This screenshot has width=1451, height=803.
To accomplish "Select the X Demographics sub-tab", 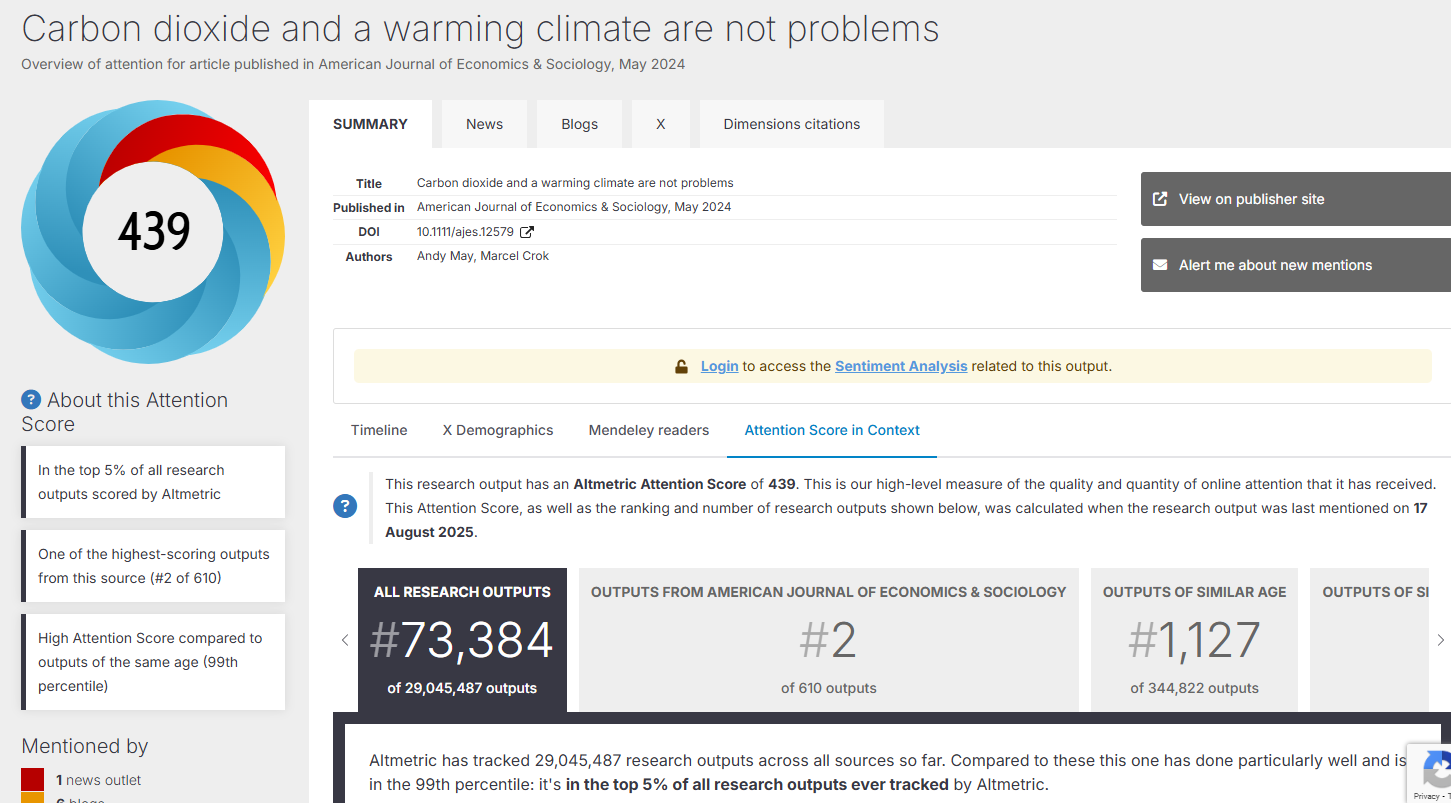I will pyautogui.click(x=498, y=430).
